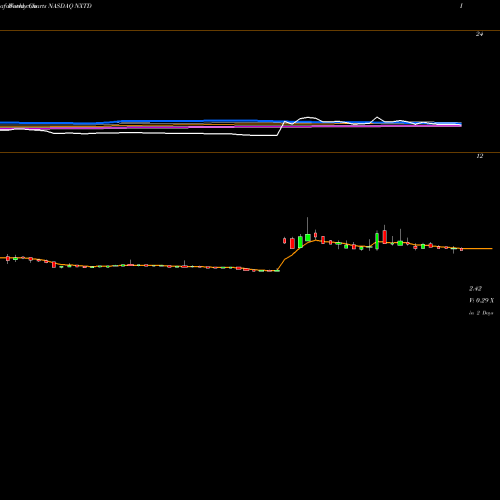Viewport: 500px width, 500px height.
Task: Click the volume 0.29 X label
Action: point(481,301)
